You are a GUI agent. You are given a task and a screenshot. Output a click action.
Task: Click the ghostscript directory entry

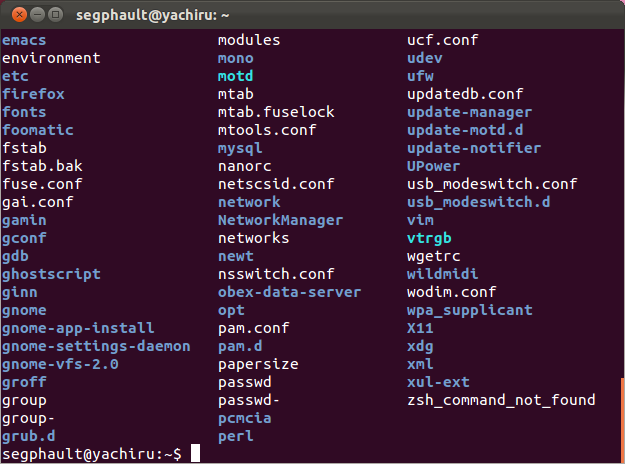pyautogui.click(x=51, y=274)
